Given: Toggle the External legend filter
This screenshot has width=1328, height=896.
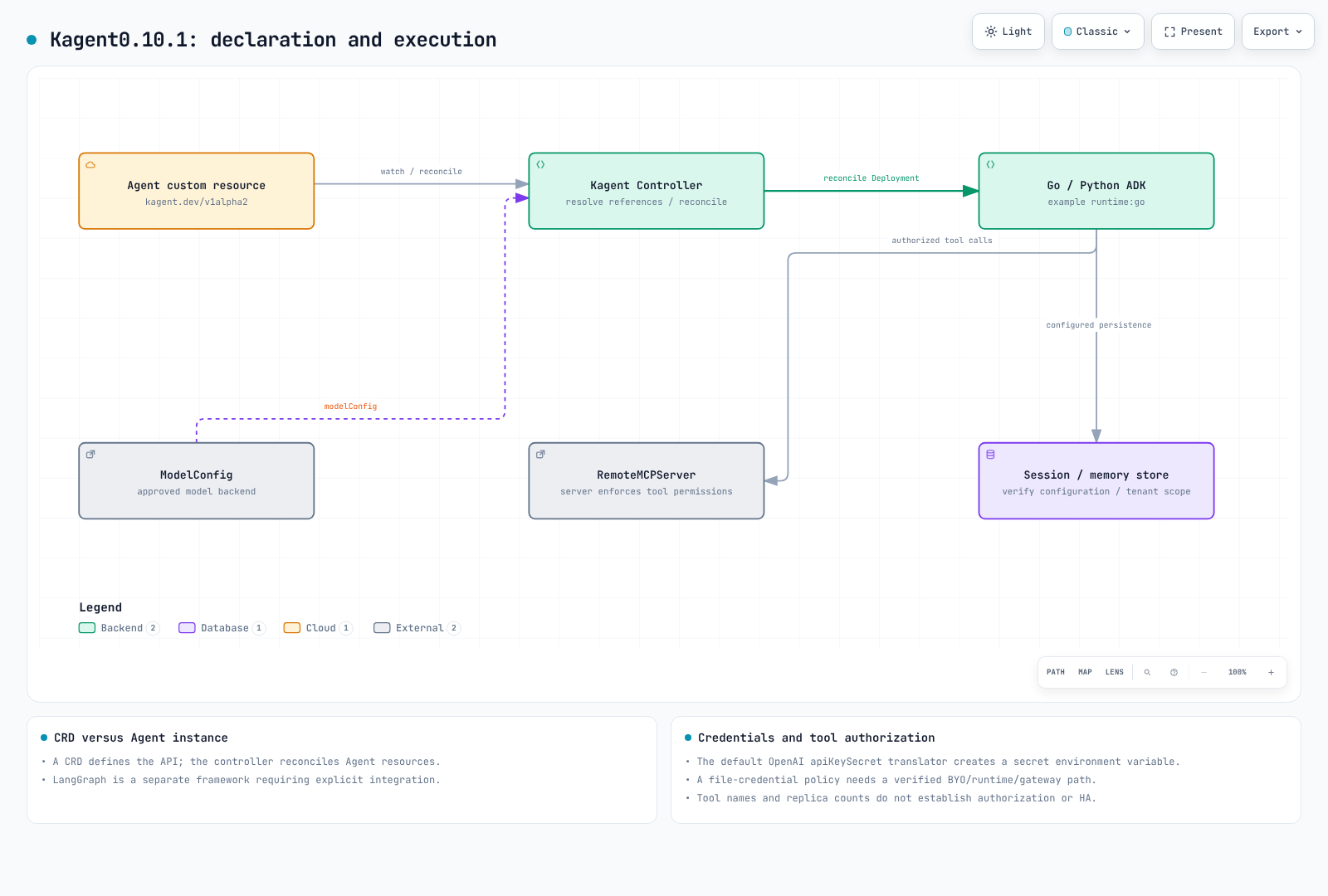Looking at the screenshot, I should [417, 628].
